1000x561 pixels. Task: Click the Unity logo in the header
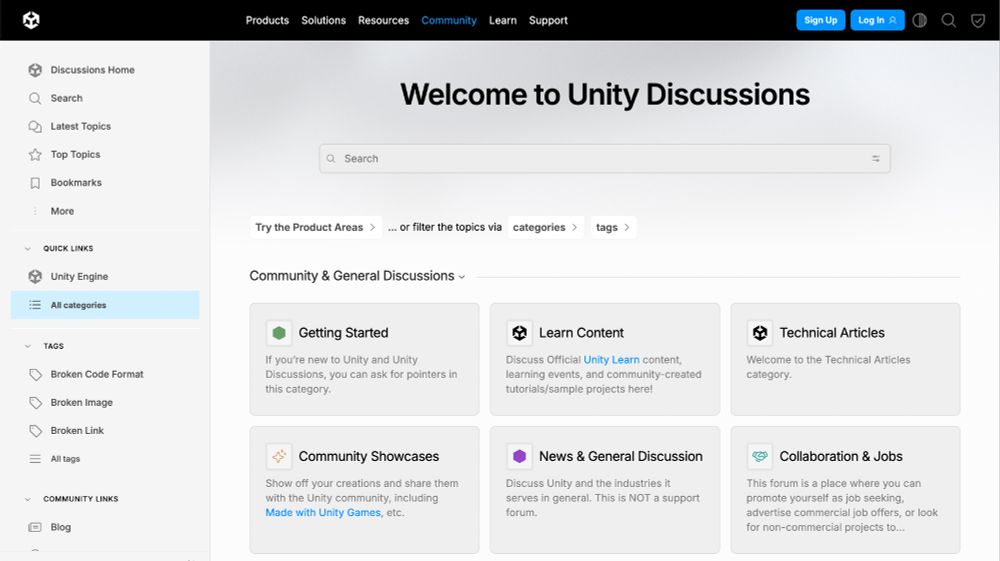point(31,20)
